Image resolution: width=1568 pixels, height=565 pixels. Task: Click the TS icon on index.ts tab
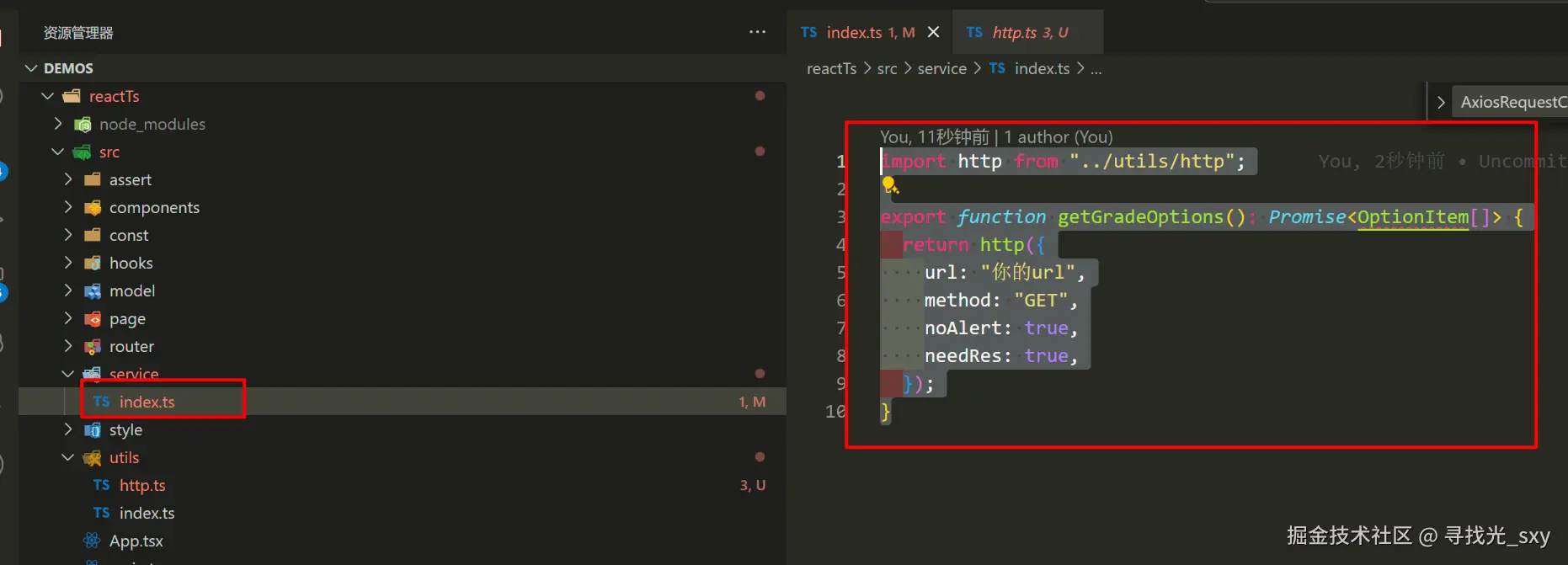point(808,32)
